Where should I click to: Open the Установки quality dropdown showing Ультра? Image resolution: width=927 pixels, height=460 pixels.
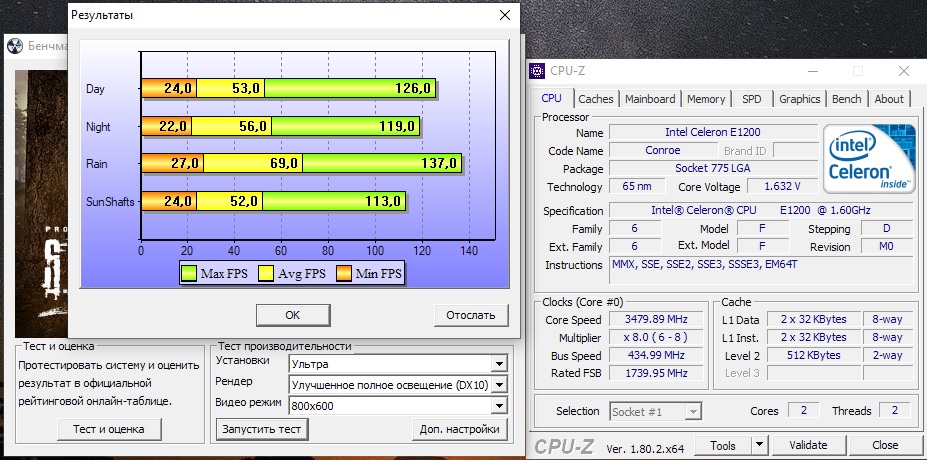(x=397, y=363)
